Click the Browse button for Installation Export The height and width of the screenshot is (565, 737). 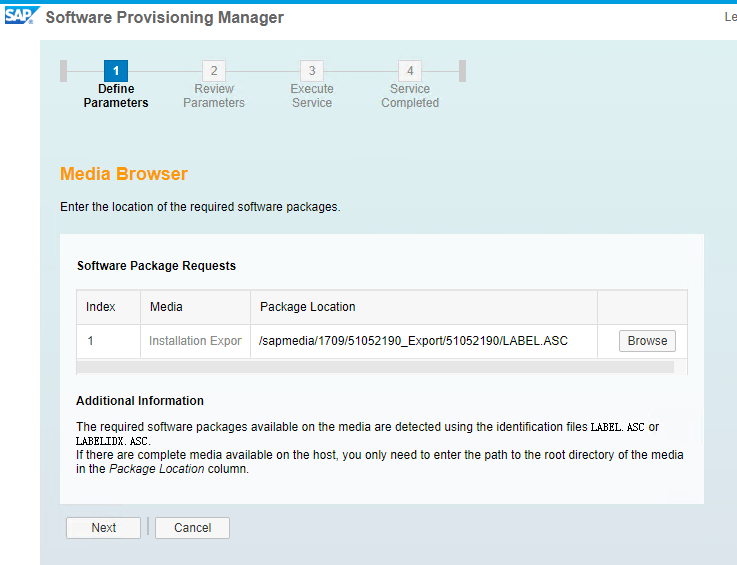pos(647,341)
